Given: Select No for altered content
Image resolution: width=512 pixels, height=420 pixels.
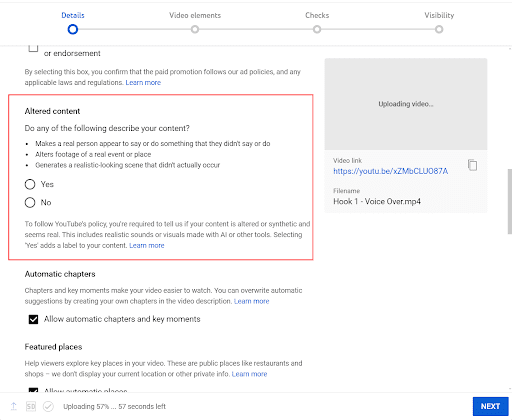Looking at the screenshot, I should pos(30,202).
